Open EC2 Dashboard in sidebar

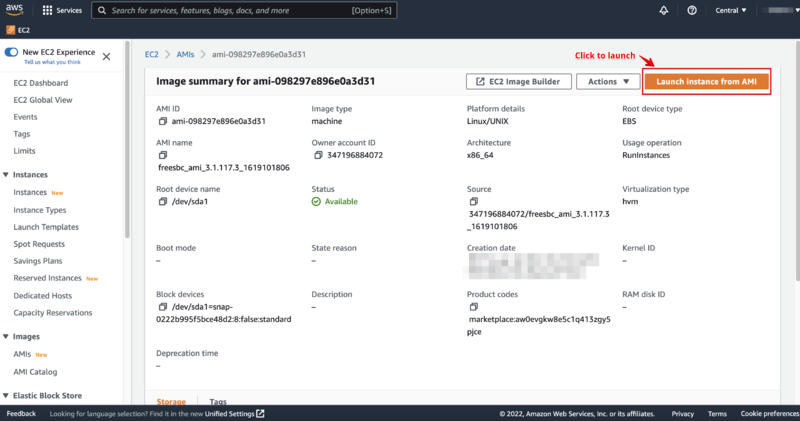[x=41, y=83]
